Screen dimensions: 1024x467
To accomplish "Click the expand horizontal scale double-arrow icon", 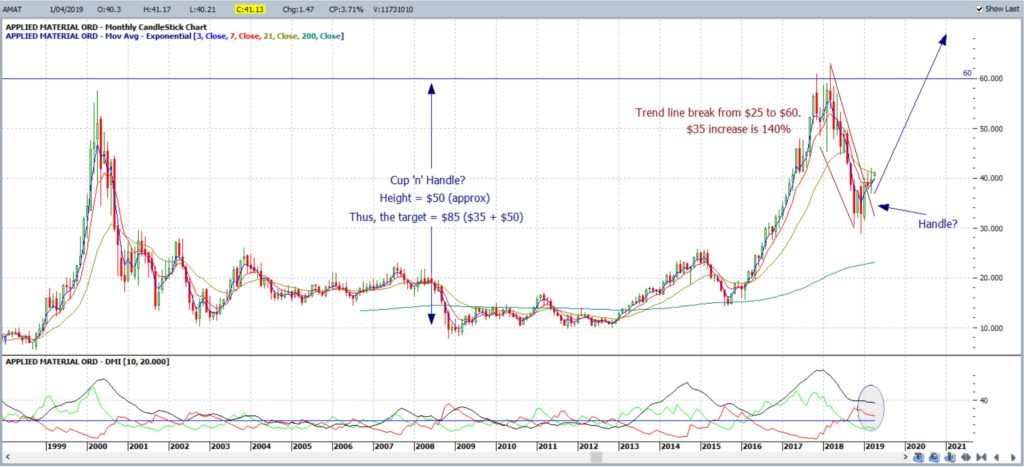I will (966, 457).
